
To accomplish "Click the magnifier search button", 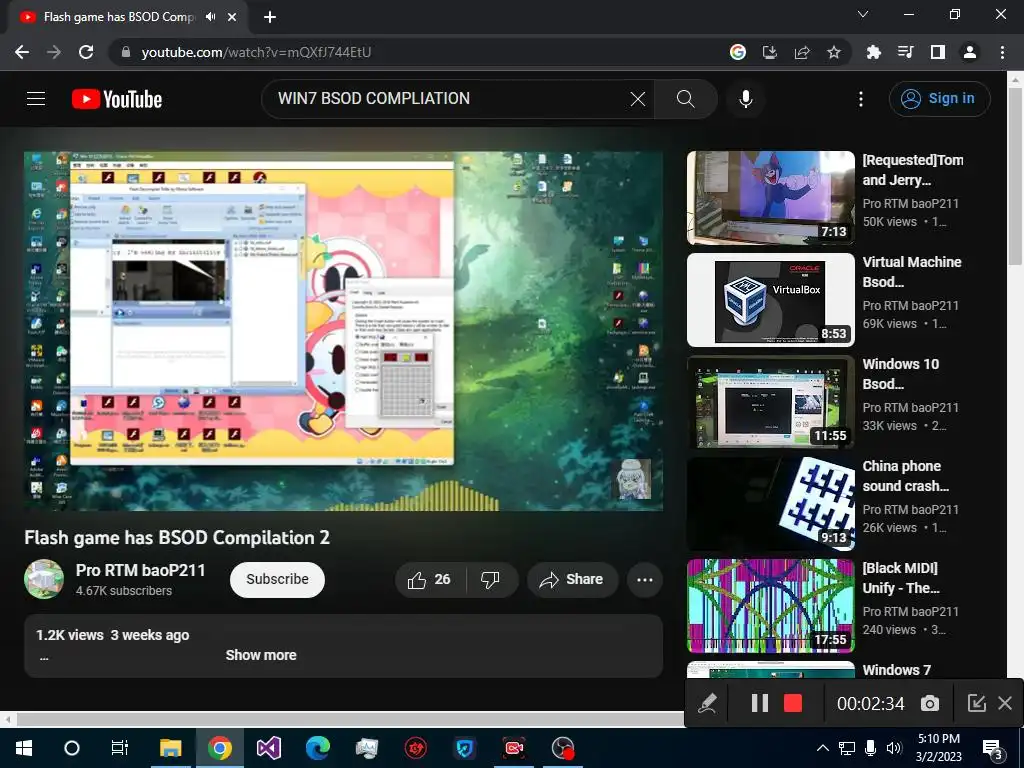I will tap(685, 99).
